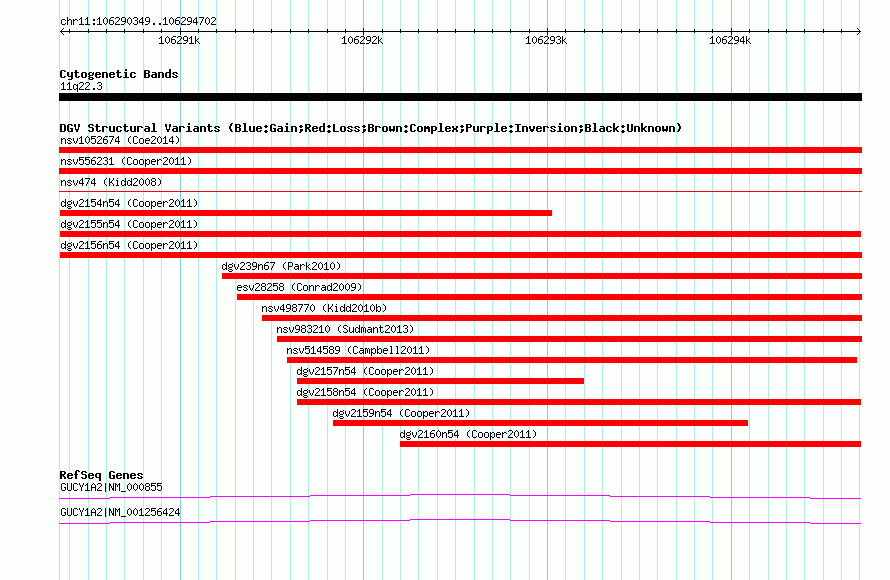Select the nsv514589 red loss bar
890x580 pixels.
572,360
